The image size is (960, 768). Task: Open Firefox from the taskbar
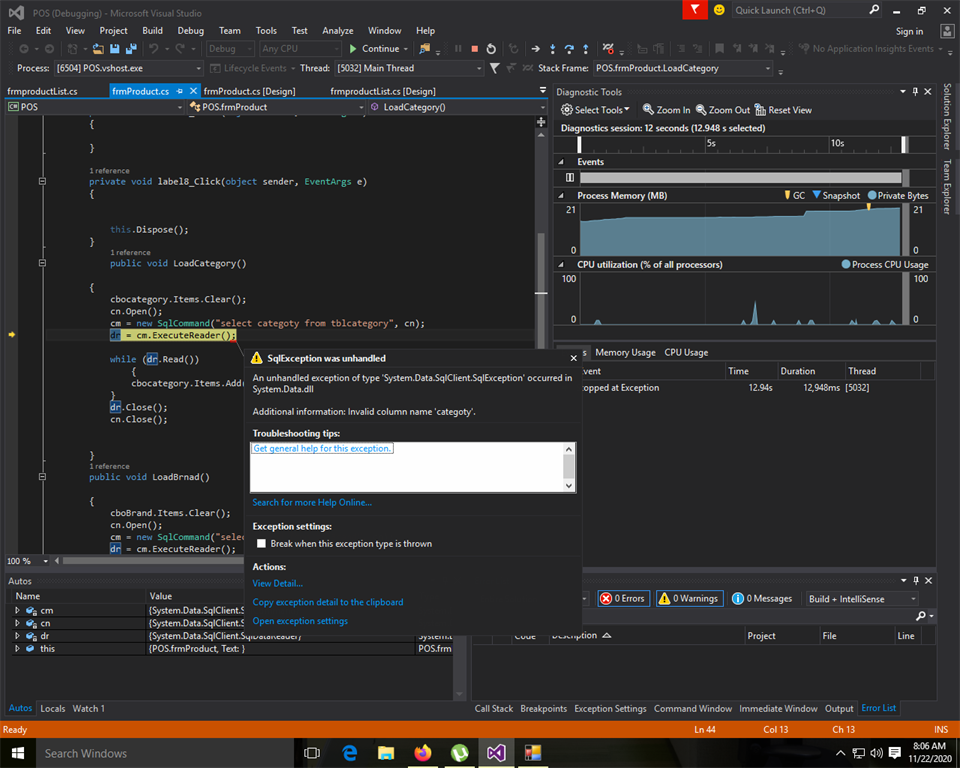click(x=422, y=753)
